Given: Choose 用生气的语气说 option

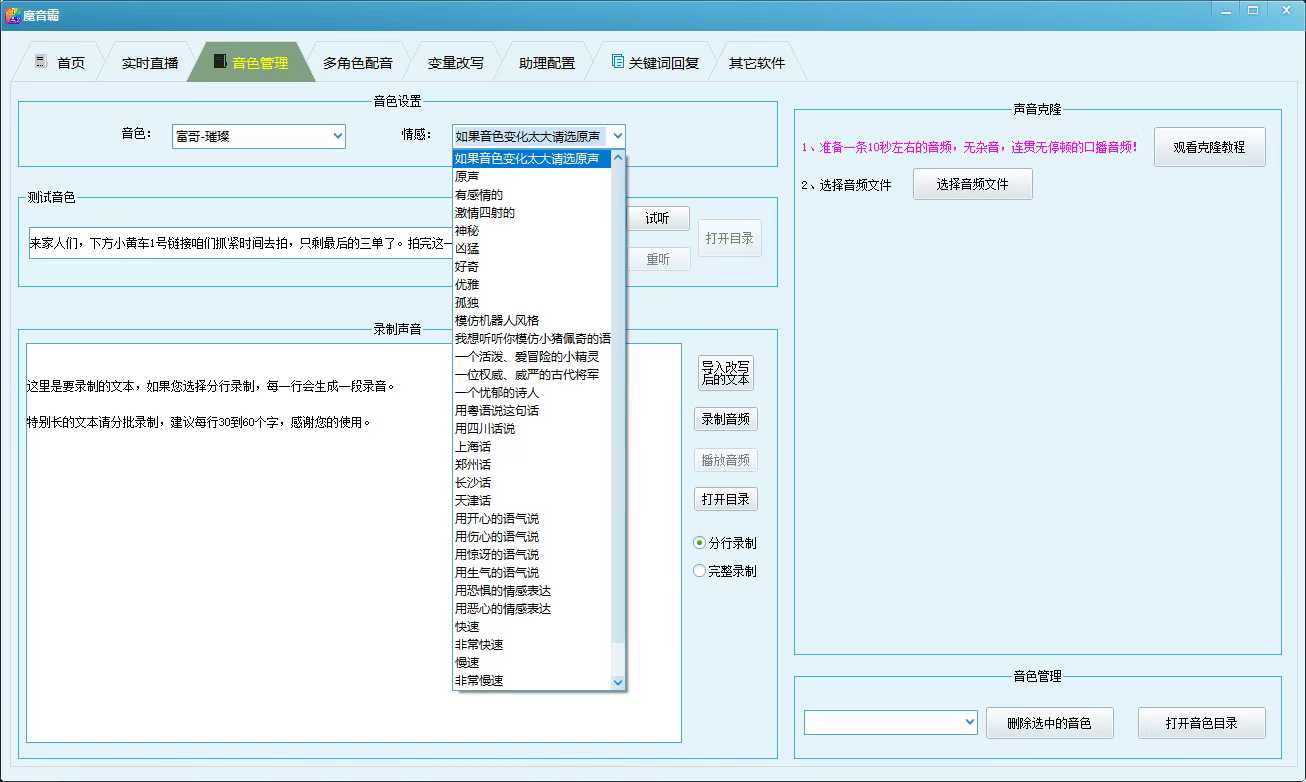Looking at the screenshot, I should [532, 573].
